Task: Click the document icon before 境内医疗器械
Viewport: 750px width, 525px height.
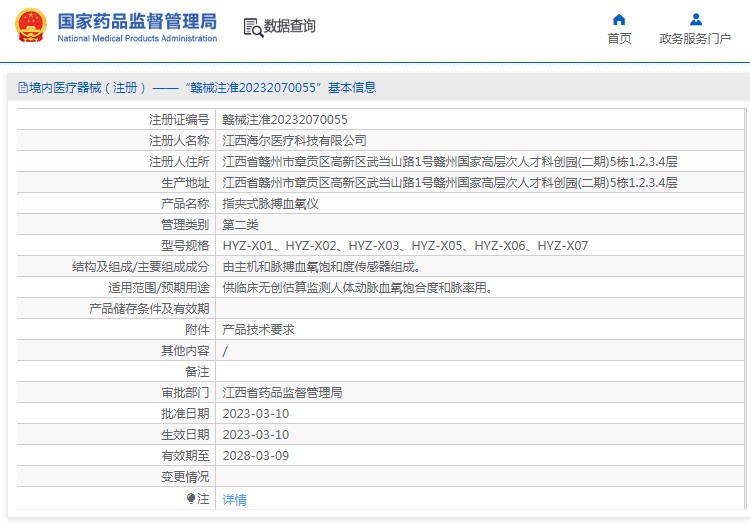Action: pyautogui.click(x=22, y=88)
